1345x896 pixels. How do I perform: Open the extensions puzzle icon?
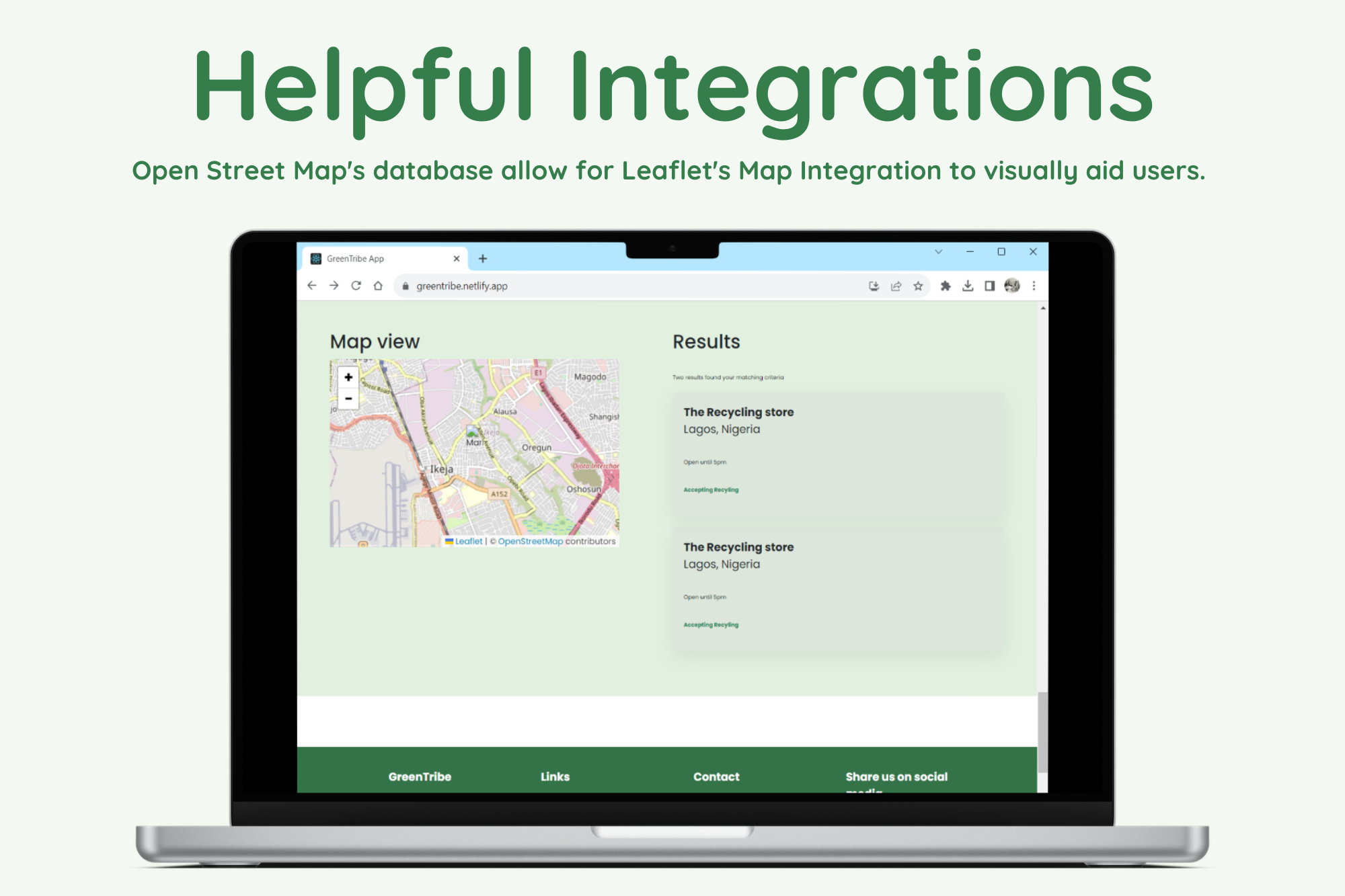pos(946,286)
